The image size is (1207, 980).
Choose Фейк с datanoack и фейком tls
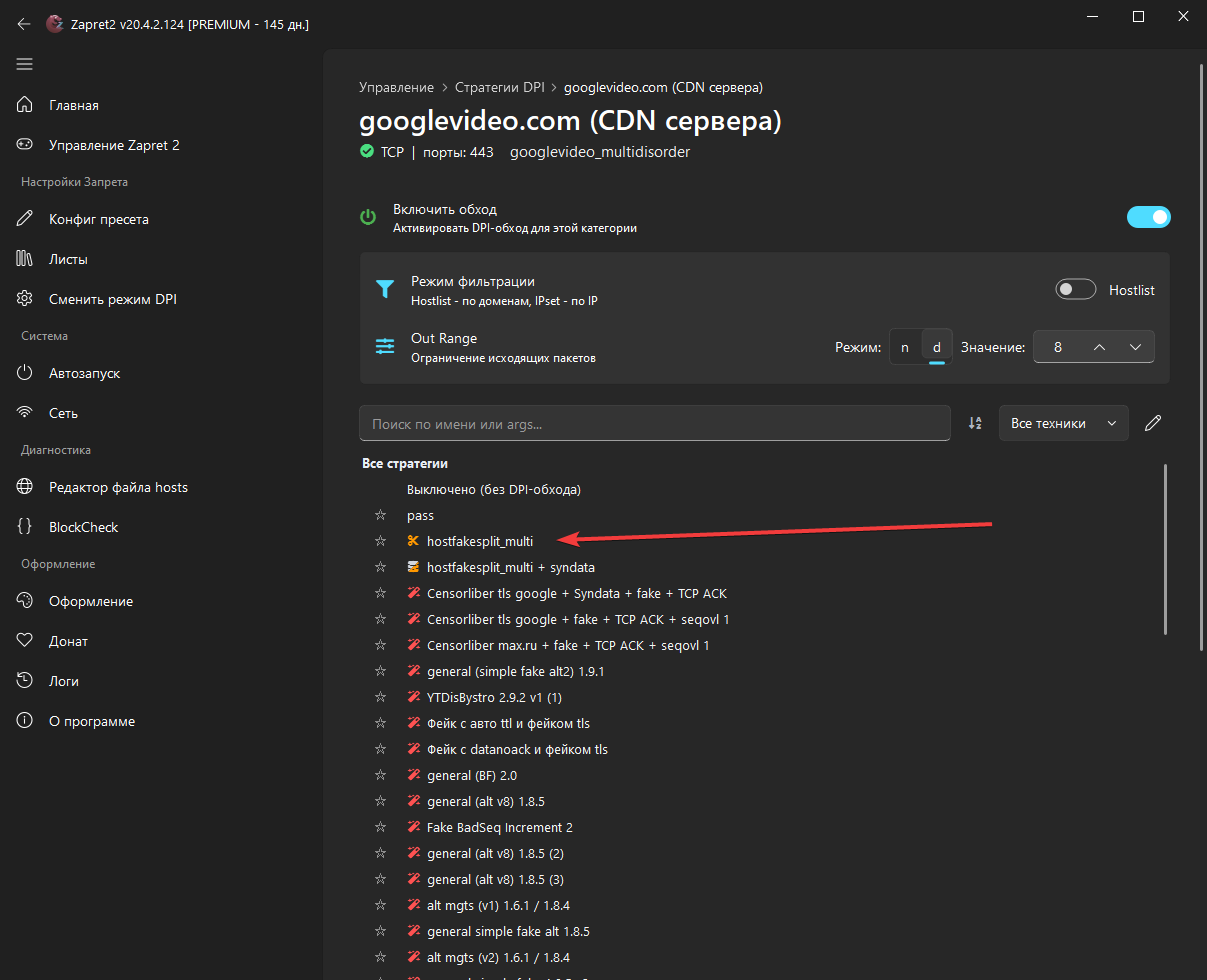click(518, 749)
